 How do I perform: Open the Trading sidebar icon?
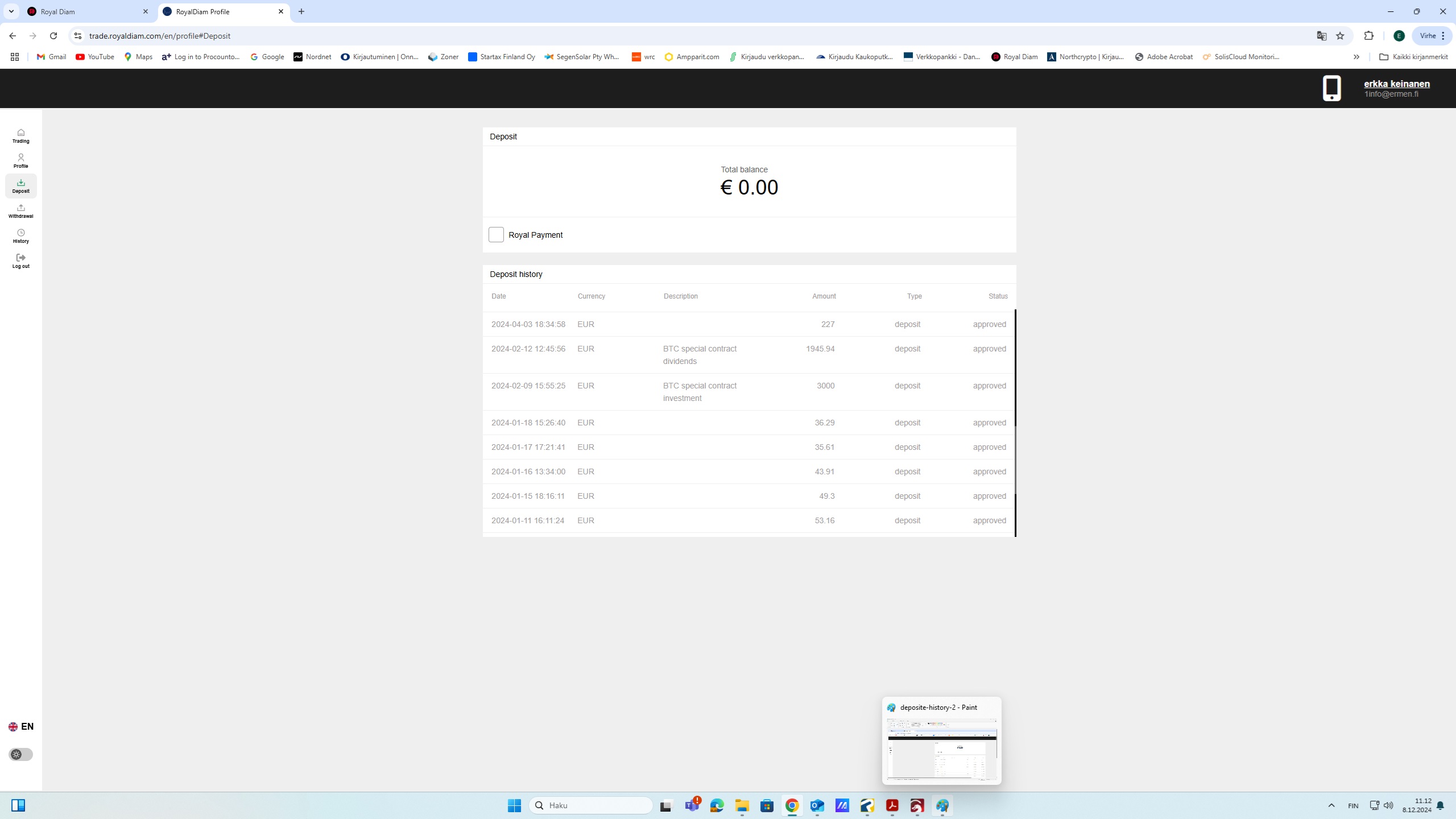click(x=20, y=135)
